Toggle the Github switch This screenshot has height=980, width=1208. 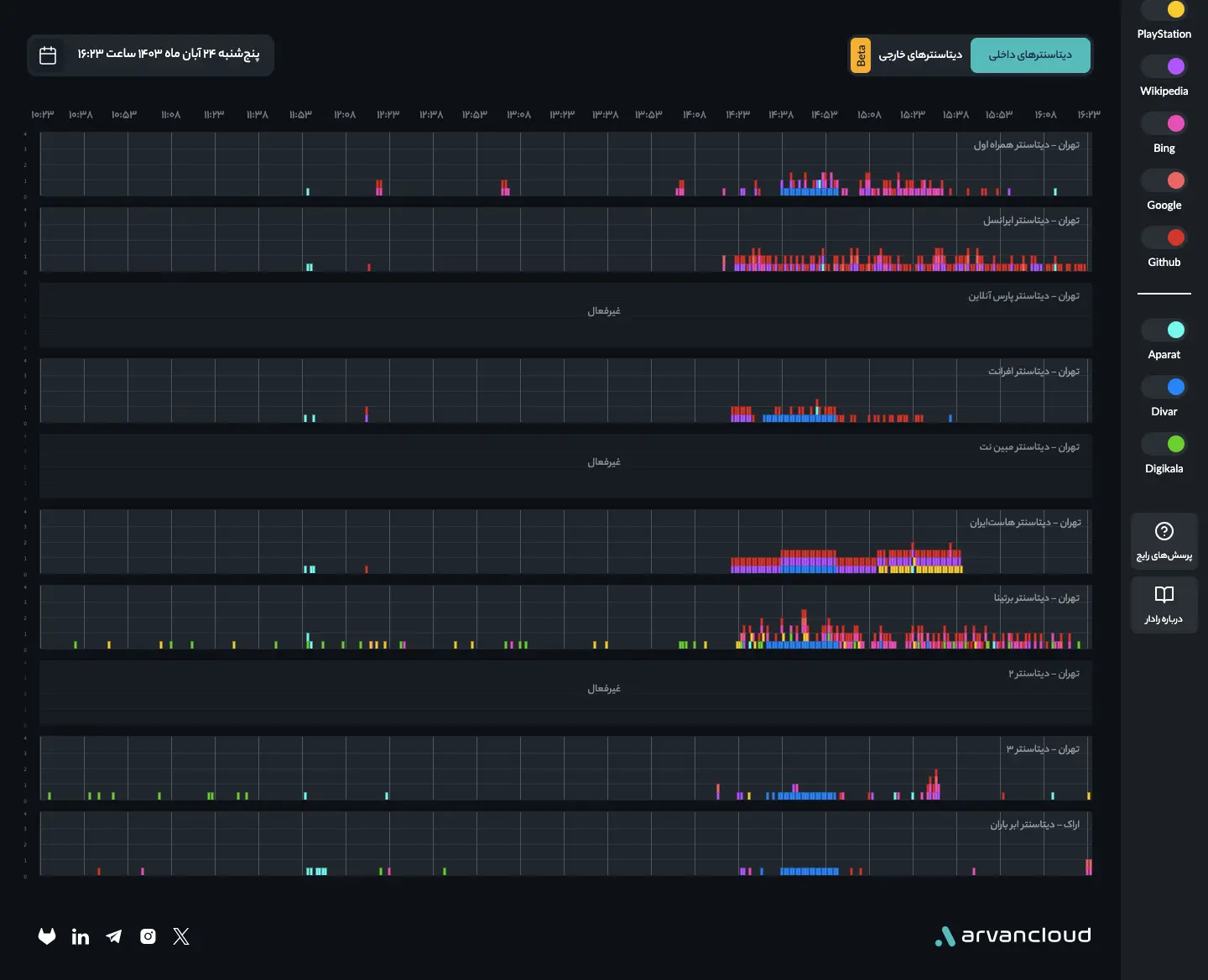[1164, 237]
